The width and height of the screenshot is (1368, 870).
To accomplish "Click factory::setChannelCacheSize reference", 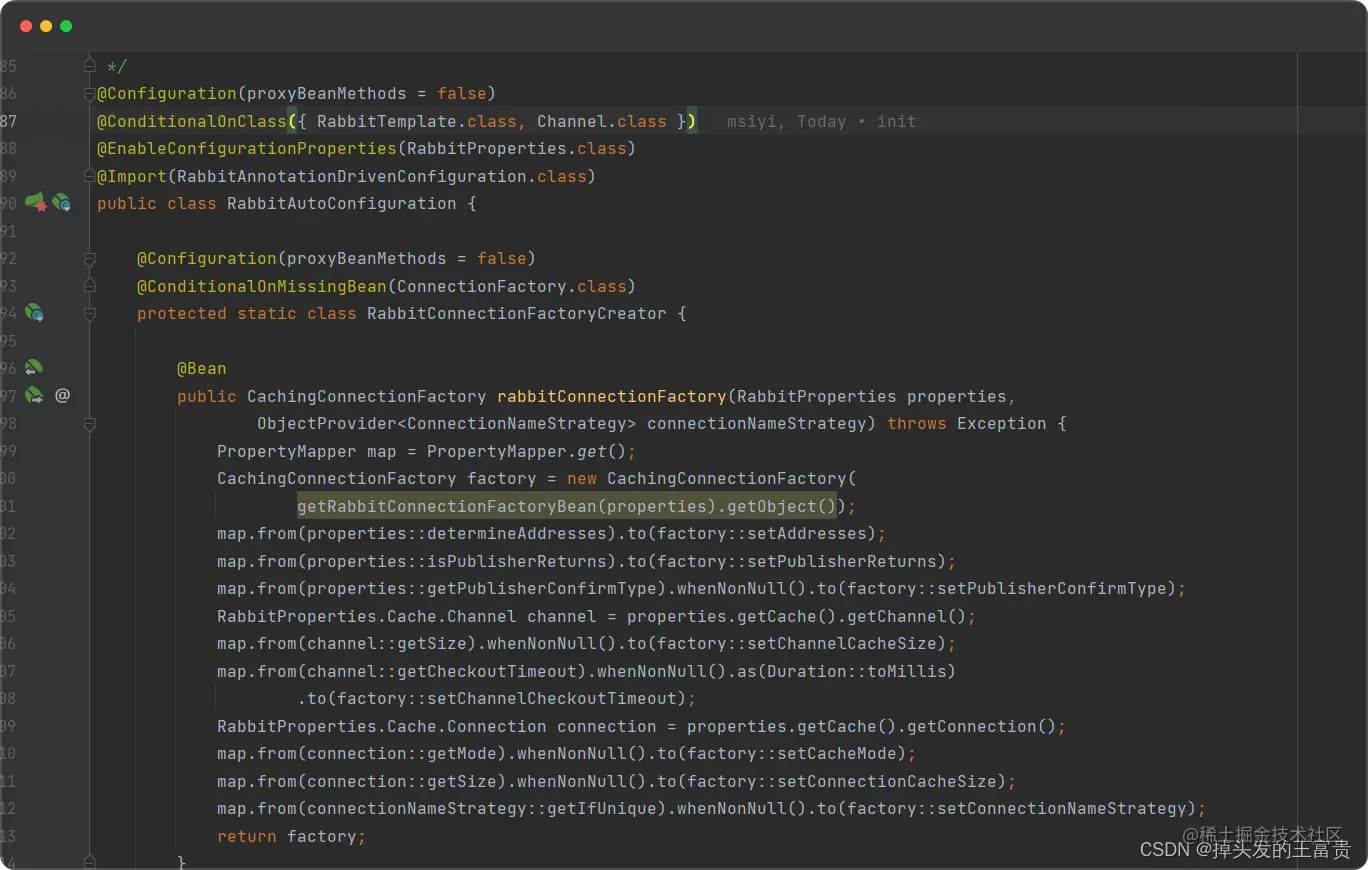I will point(797,643).
